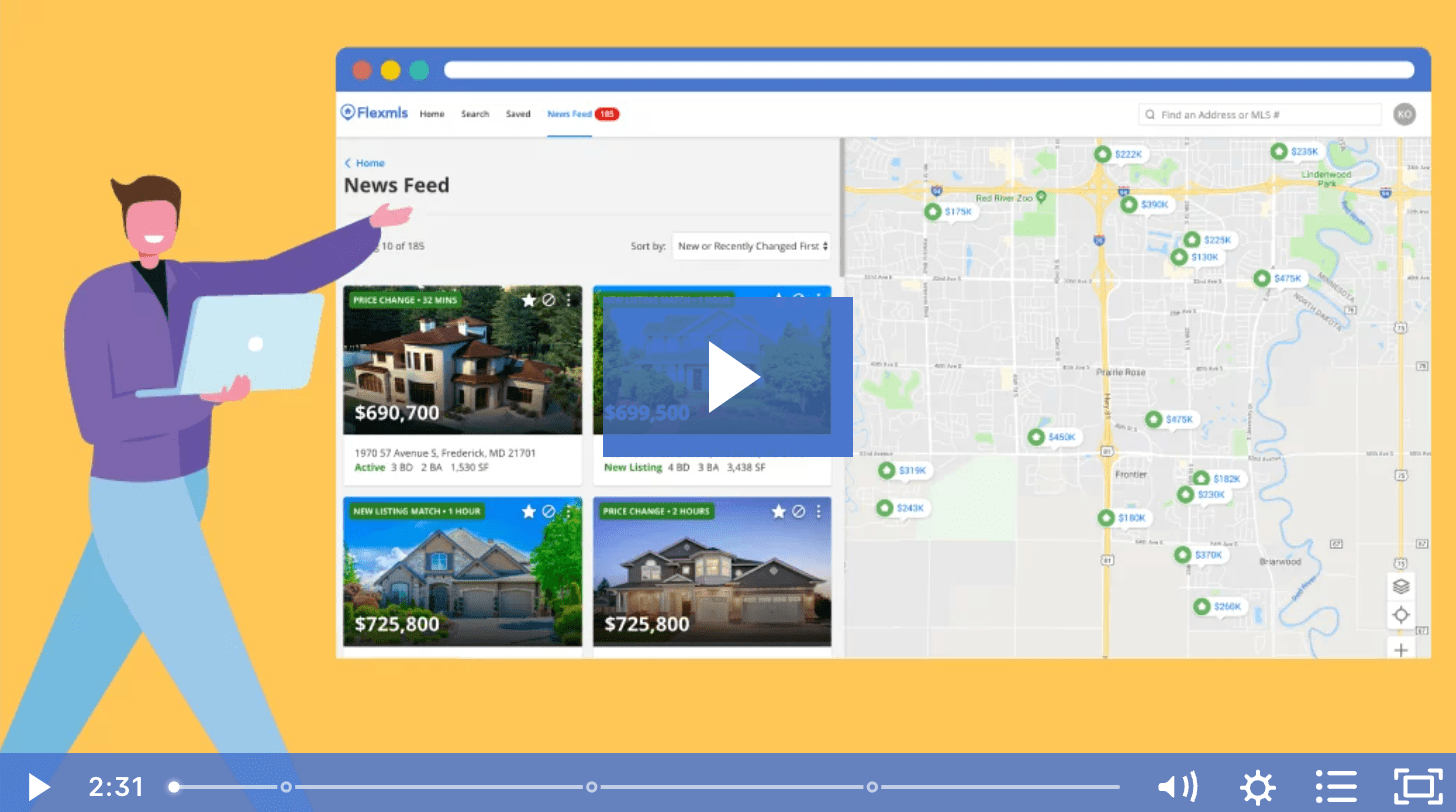Image resolution: width=1456 pixels, height=812 pixels.
Task: Click the 2:31 video duration label
Action: point(116,787)
